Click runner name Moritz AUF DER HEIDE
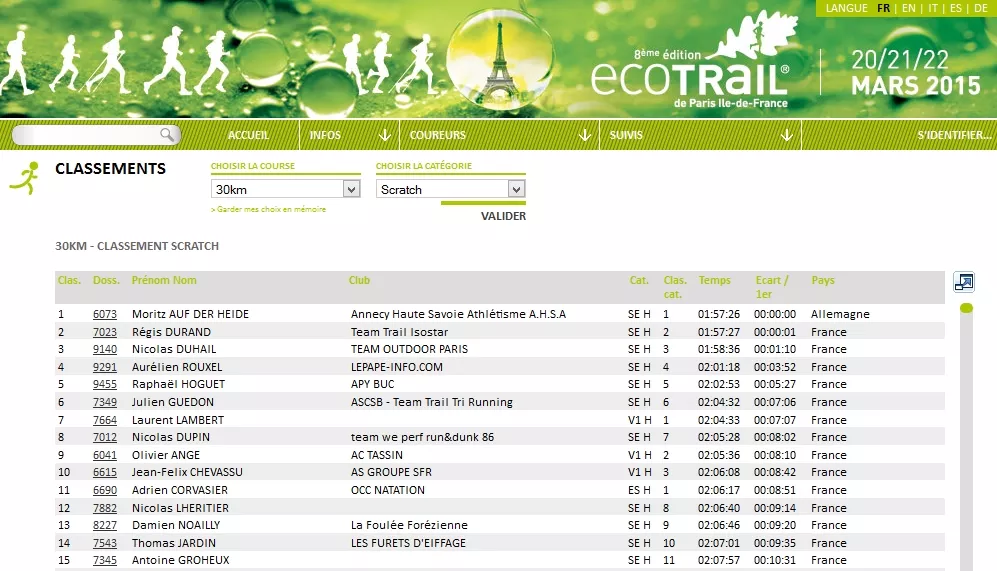The width and height of the screenshot is (997, 571). 190,314
